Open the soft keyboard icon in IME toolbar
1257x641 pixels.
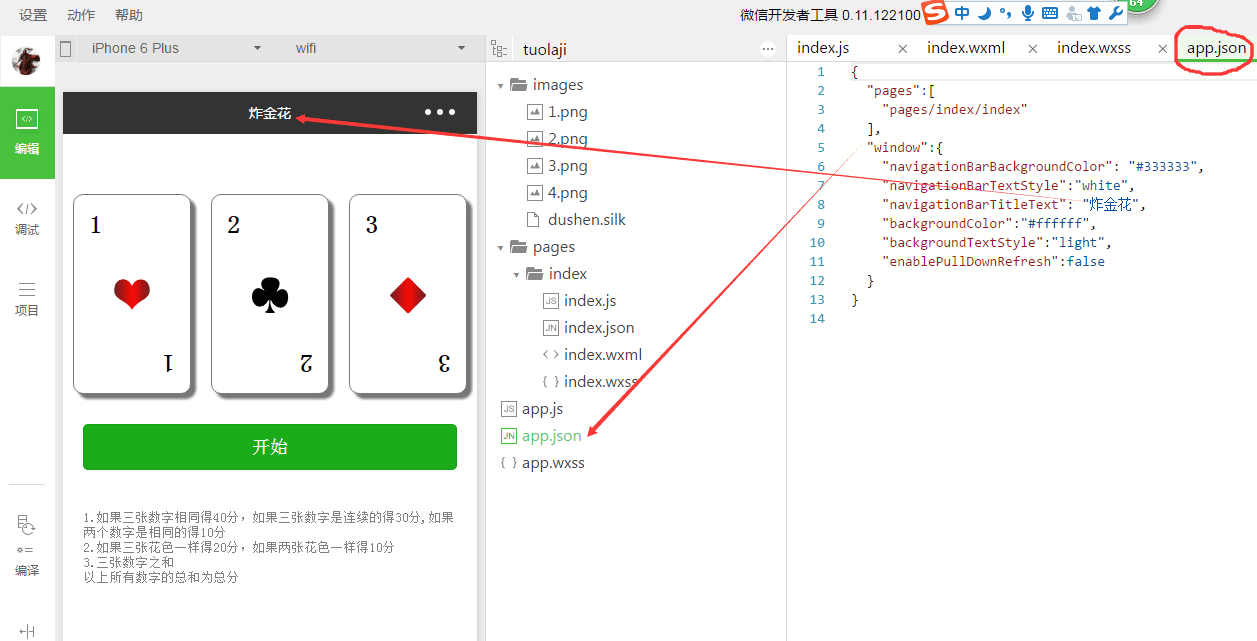(x=1050, y=13)
